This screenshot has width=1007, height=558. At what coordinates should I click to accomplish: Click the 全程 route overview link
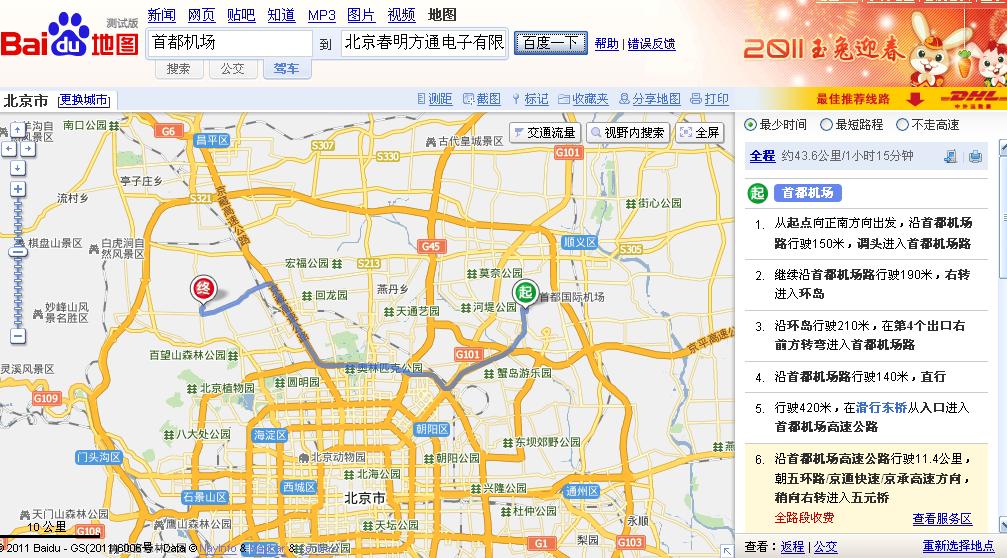(762, 156)
